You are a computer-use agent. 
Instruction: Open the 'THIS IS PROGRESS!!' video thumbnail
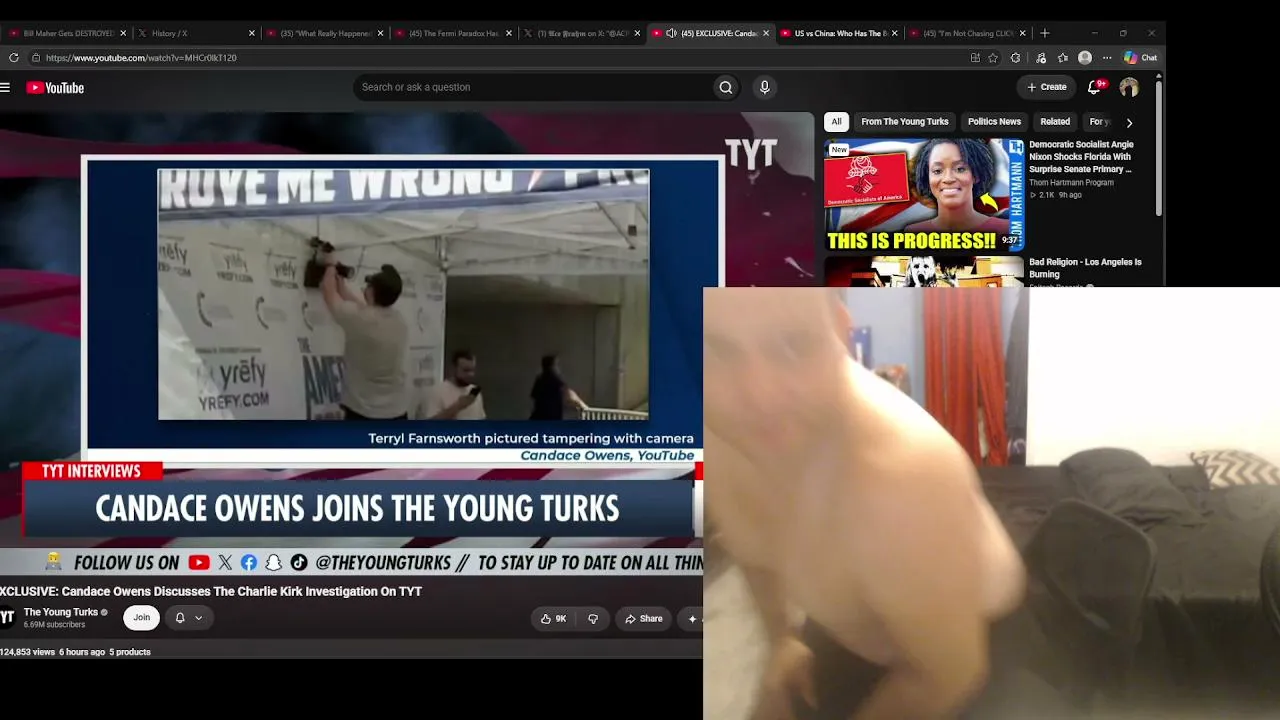click(924, 195)
